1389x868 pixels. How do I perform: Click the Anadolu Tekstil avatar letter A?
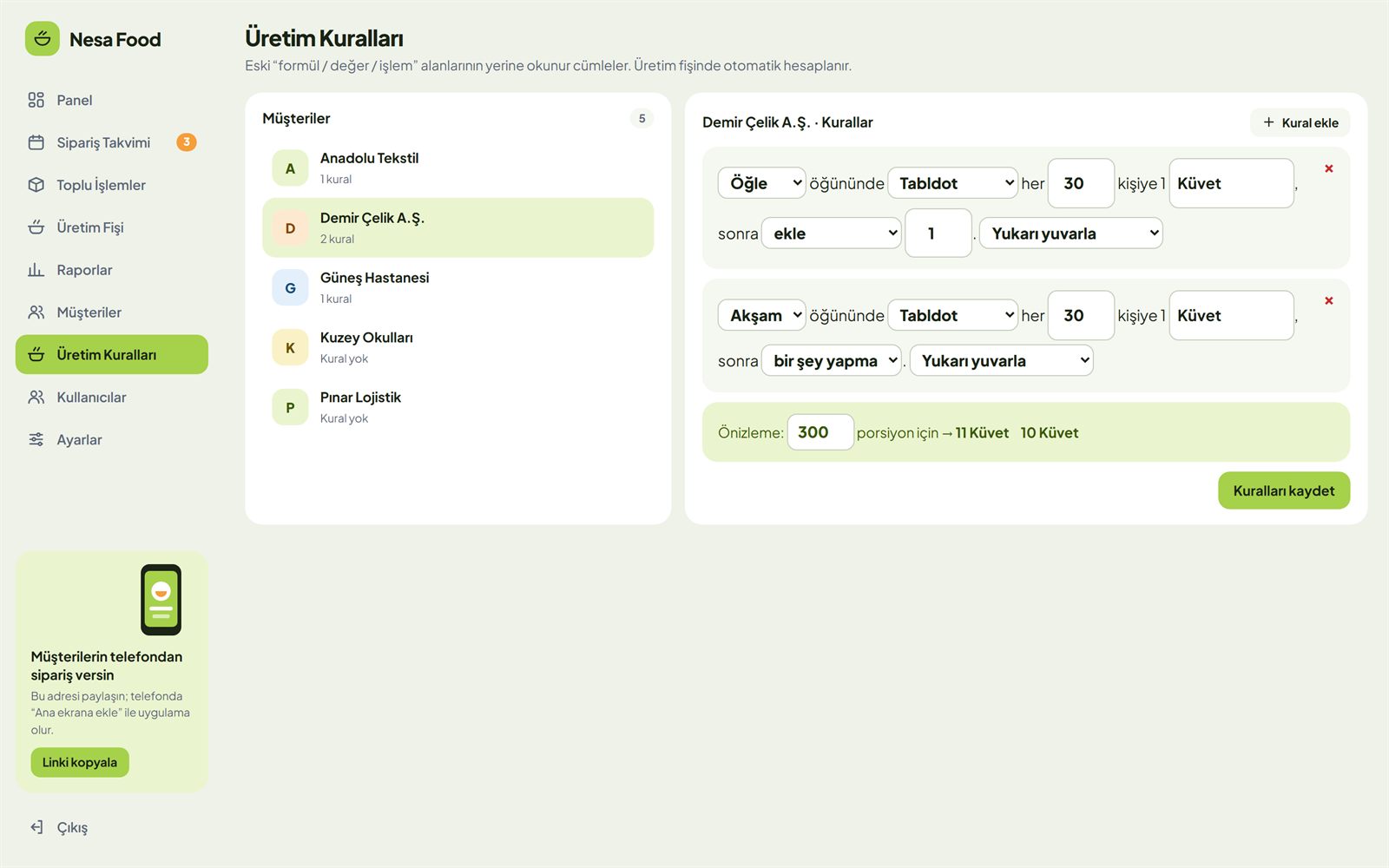[x=290, y=168]
